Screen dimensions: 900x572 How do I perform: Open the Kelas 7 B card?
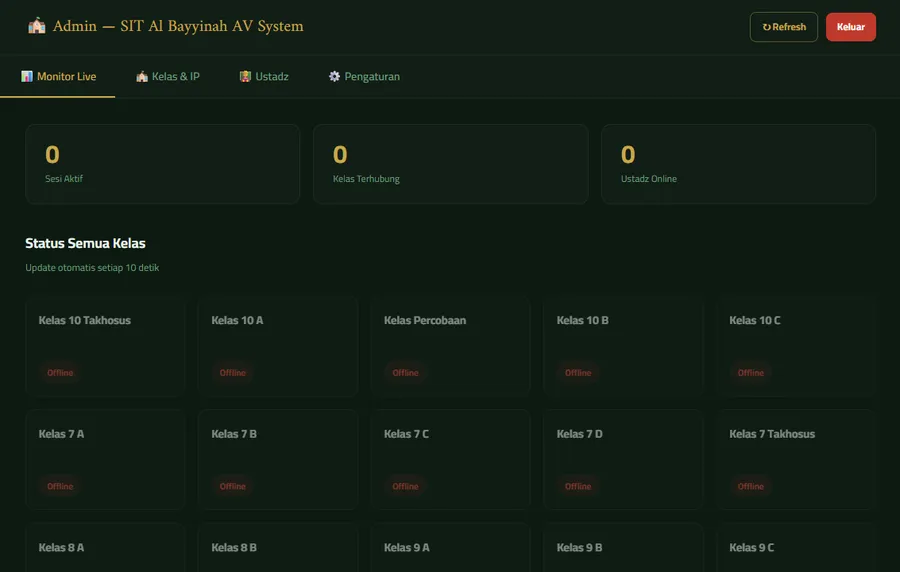[278, 460]
